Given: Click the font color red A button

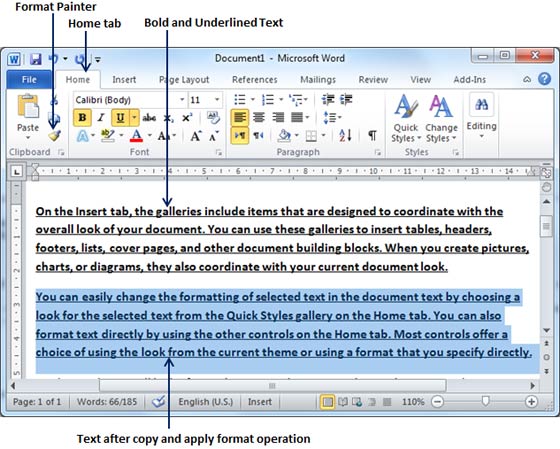Looking at the screenshot, I should tap(136, 136).
